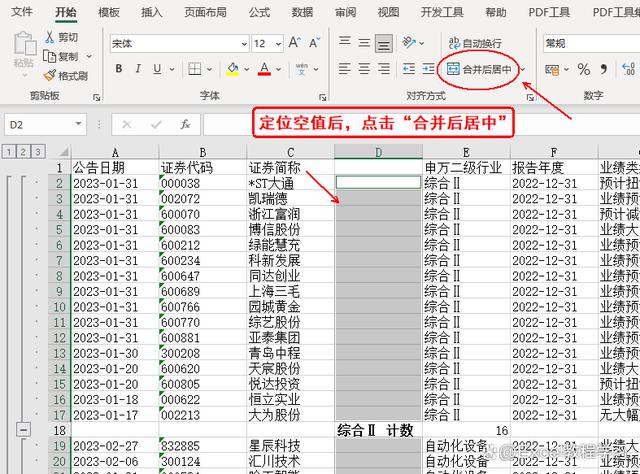This screenshot has width=640, height=474.
Task: Click the formula bar Enter checkmark
Action: coord(156,124)
